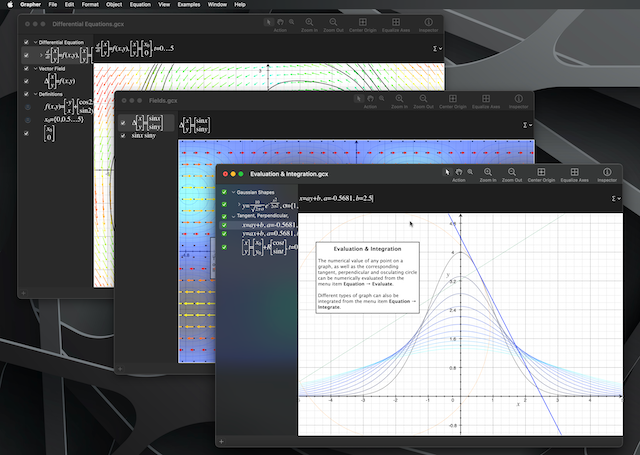The image size is (640, 455).
Task: Select the Evaluation & Integration text box on graph
Action: pyautogui.click(x=367, y=277)
